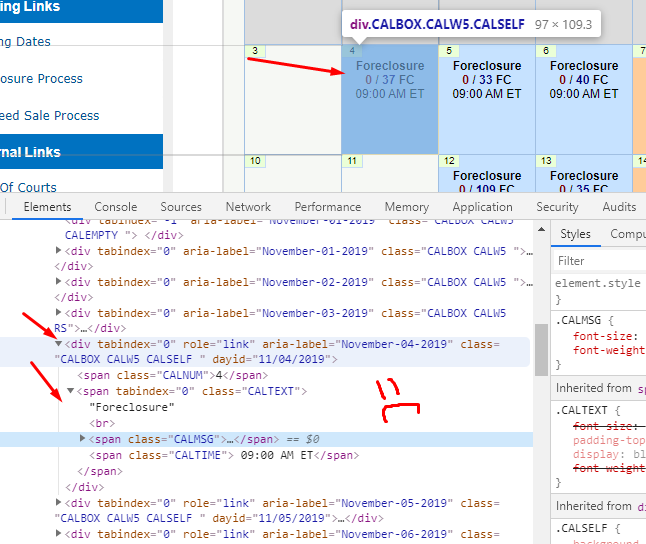This screenshot has height=544, width=646.
Task: Open the Sources tab
Action: click(181, 207)
